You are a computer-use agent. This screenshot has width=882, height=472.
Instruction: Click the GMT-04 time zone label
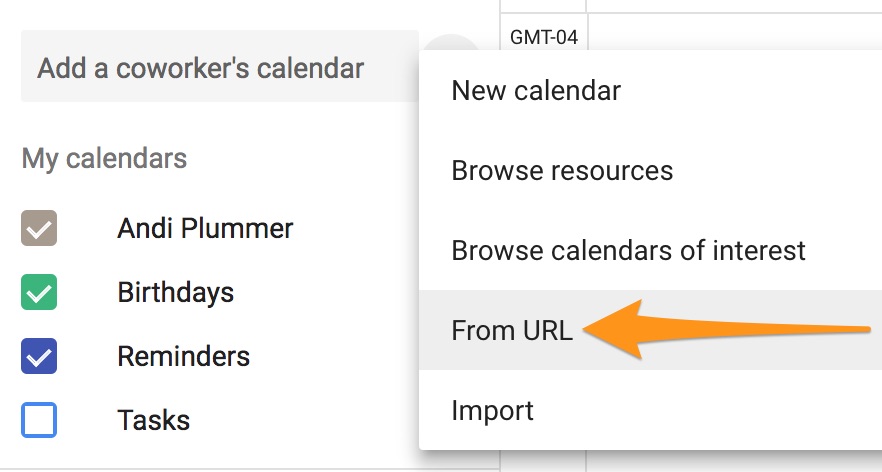click(x=543, y=38)
